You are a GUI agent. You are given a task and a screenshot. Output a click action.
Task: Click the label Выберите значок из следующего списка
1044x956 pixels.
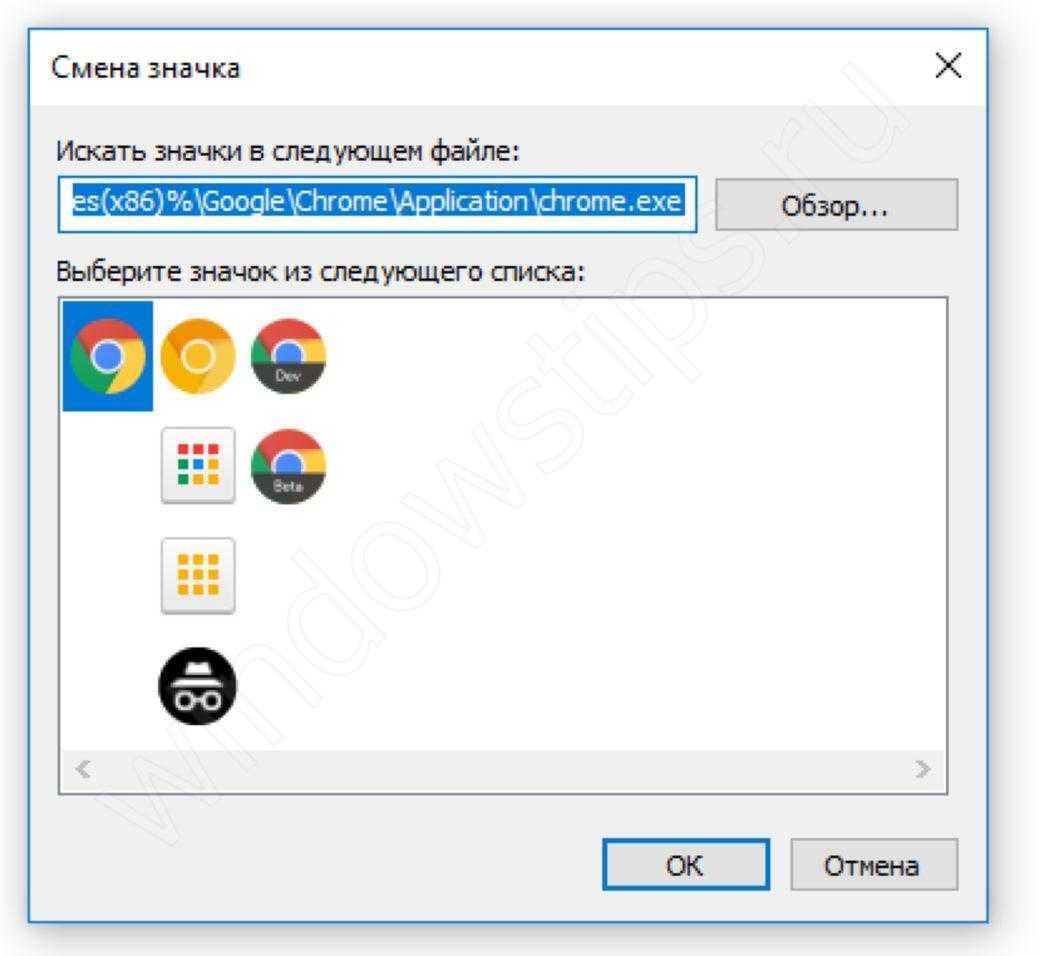[320, 272]
